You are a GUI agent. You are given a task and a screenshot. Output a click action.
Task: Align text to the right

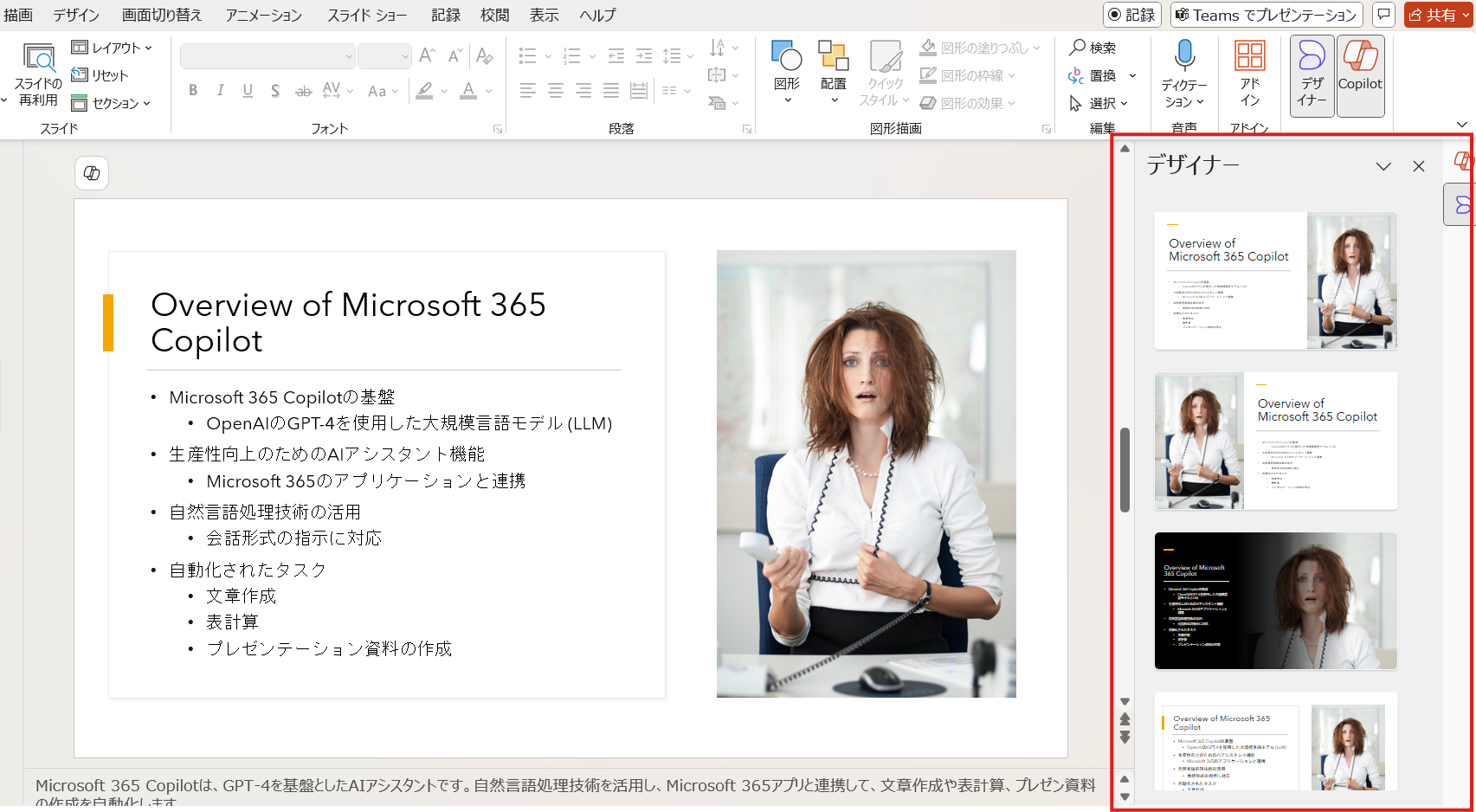tap(583, 90)
